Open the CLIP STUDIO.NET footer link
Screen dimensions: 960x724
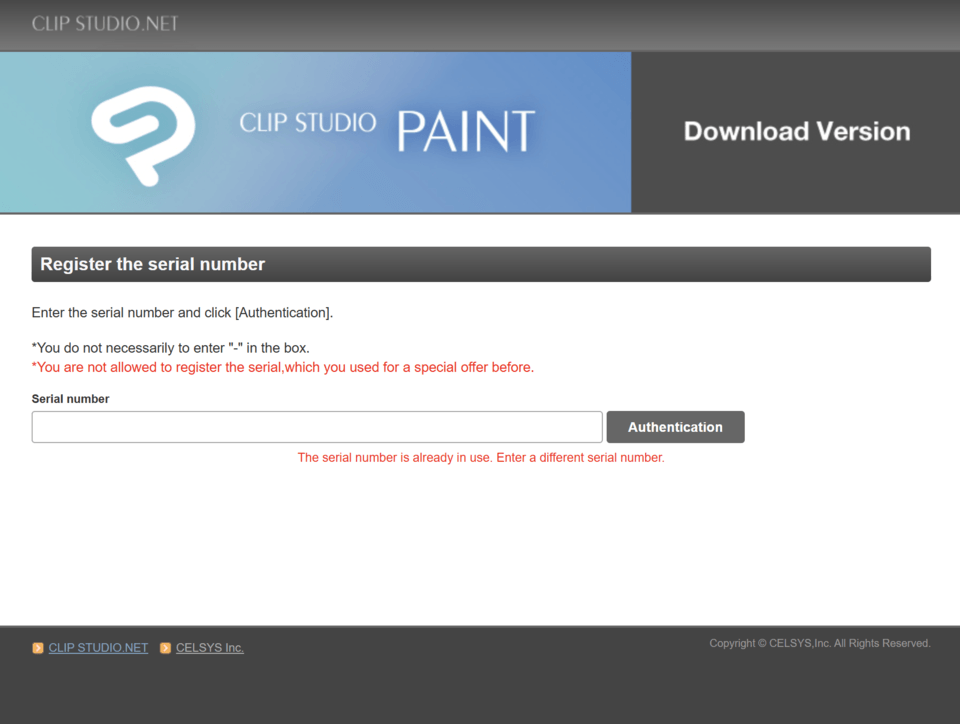click(98, 647)
